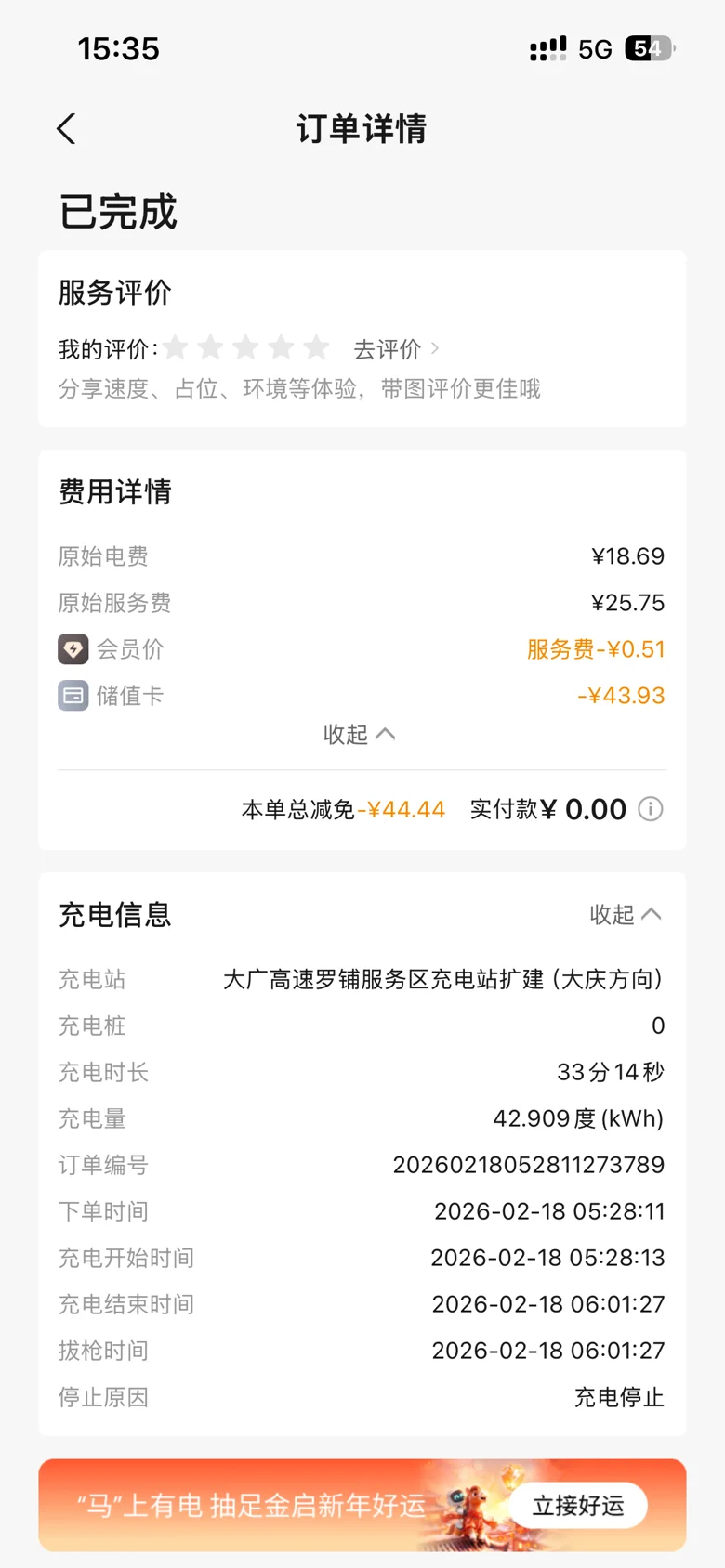Open the payment info circle icon

point(651,809)
